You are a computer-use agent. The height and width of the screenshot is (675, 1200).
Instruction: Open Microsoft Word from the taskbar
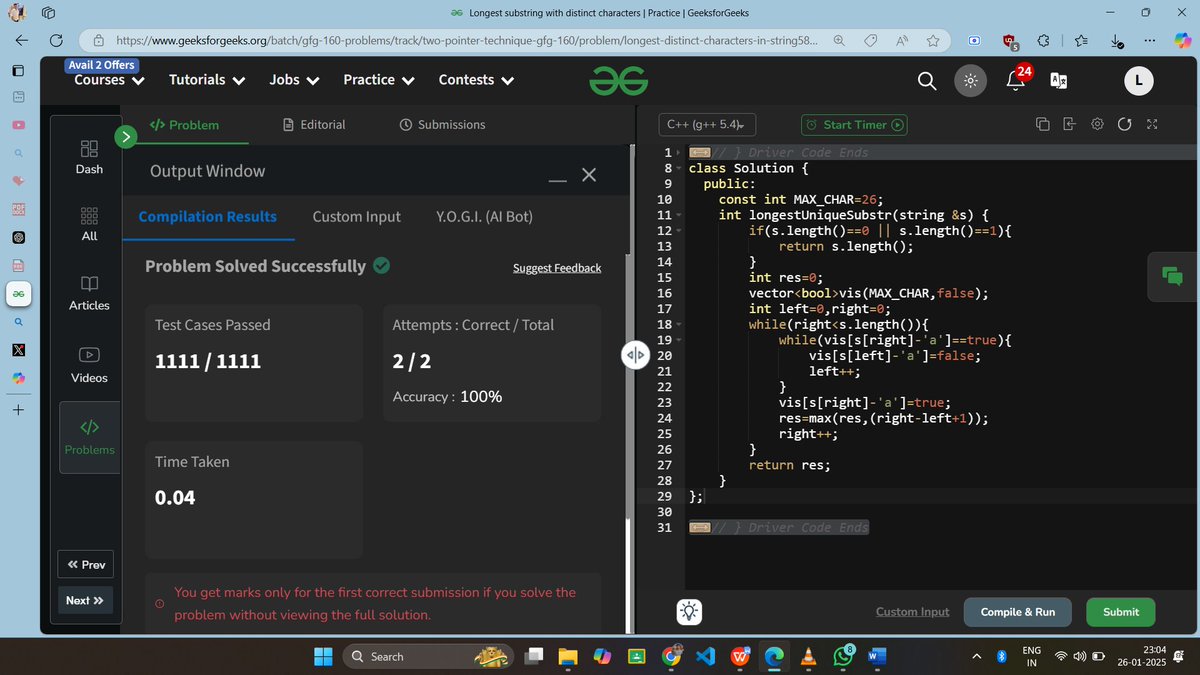pyautogui.click(x=877, y=656)
